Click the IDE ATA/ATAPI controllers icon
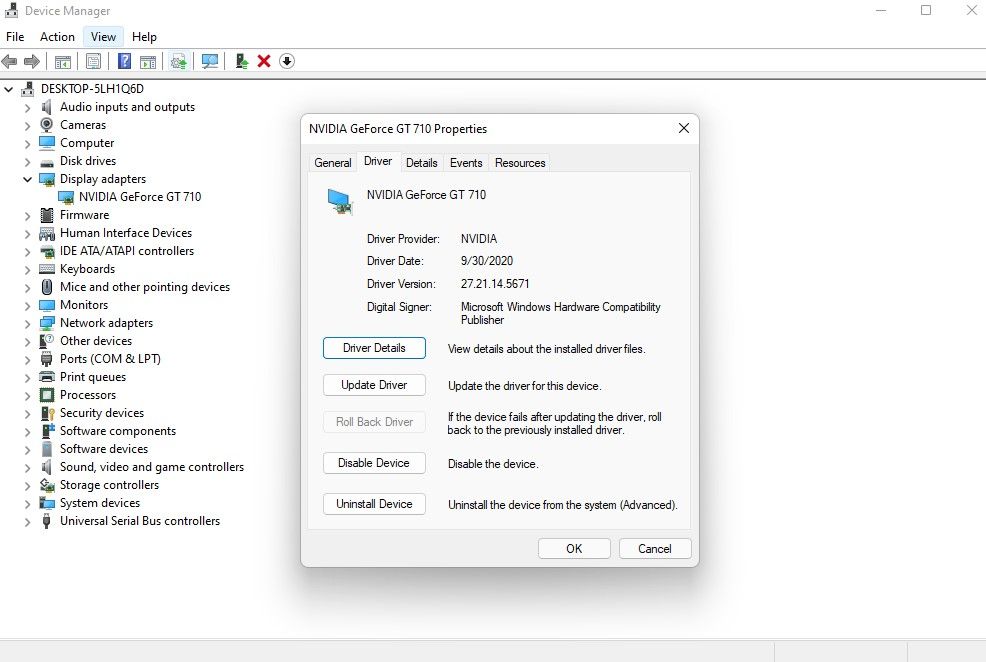The width and height of the screenshot is (986, 662). click(x=47, y=251)
